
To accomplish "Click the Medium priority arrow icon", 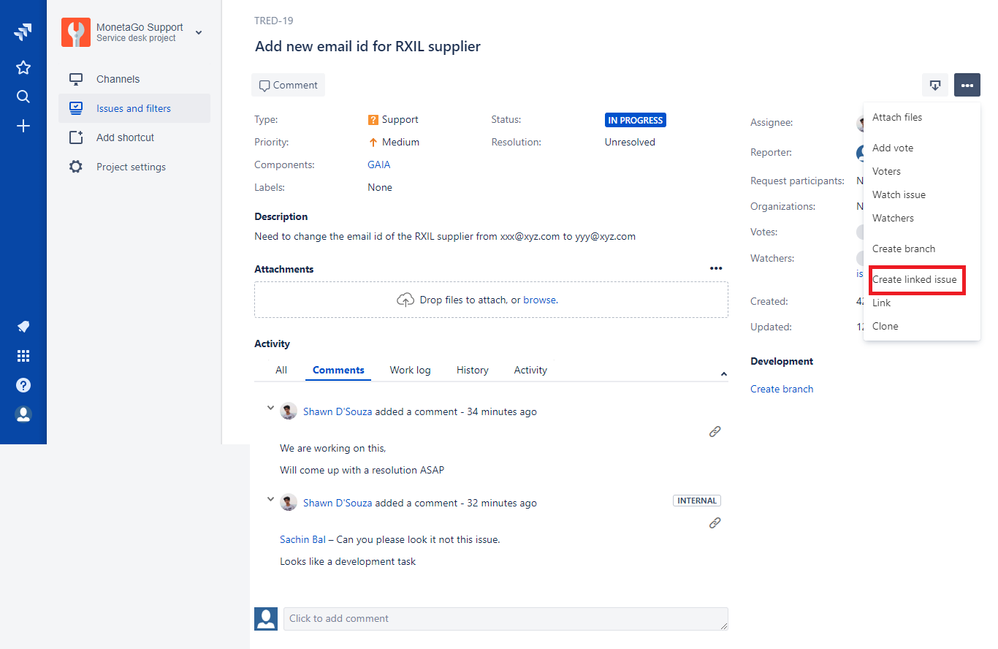I will pos(373,143).
